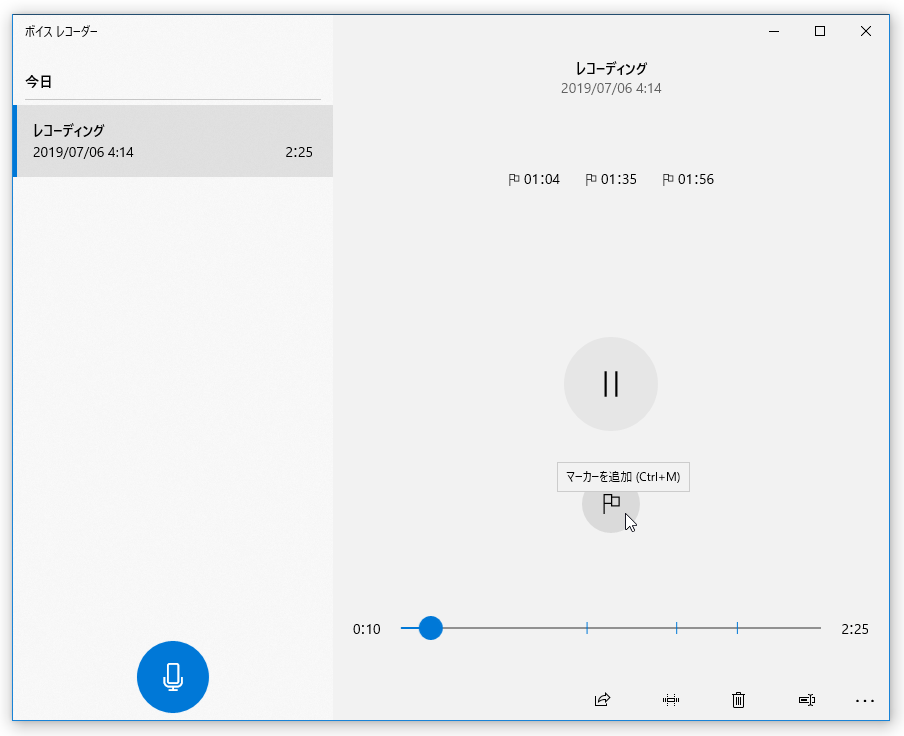Click the second marker tick on the timeline
This screenshot has width=904, height=736.
pos(676,628)
